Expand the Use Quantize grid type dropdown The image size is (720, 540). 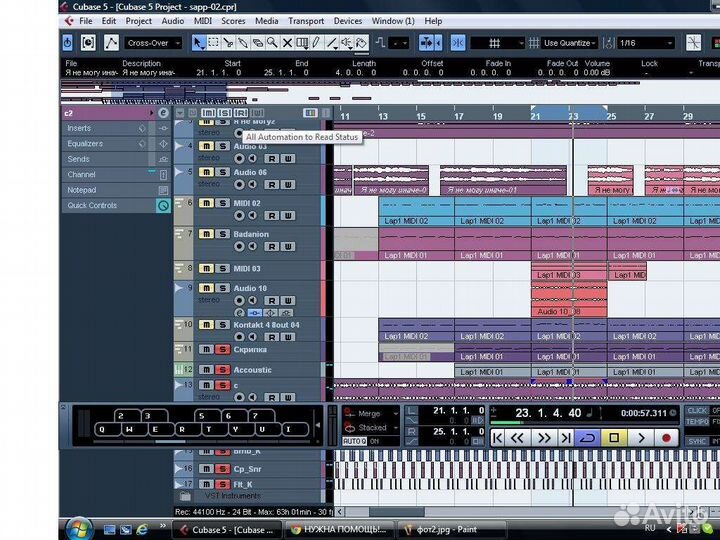coord(570,43)
